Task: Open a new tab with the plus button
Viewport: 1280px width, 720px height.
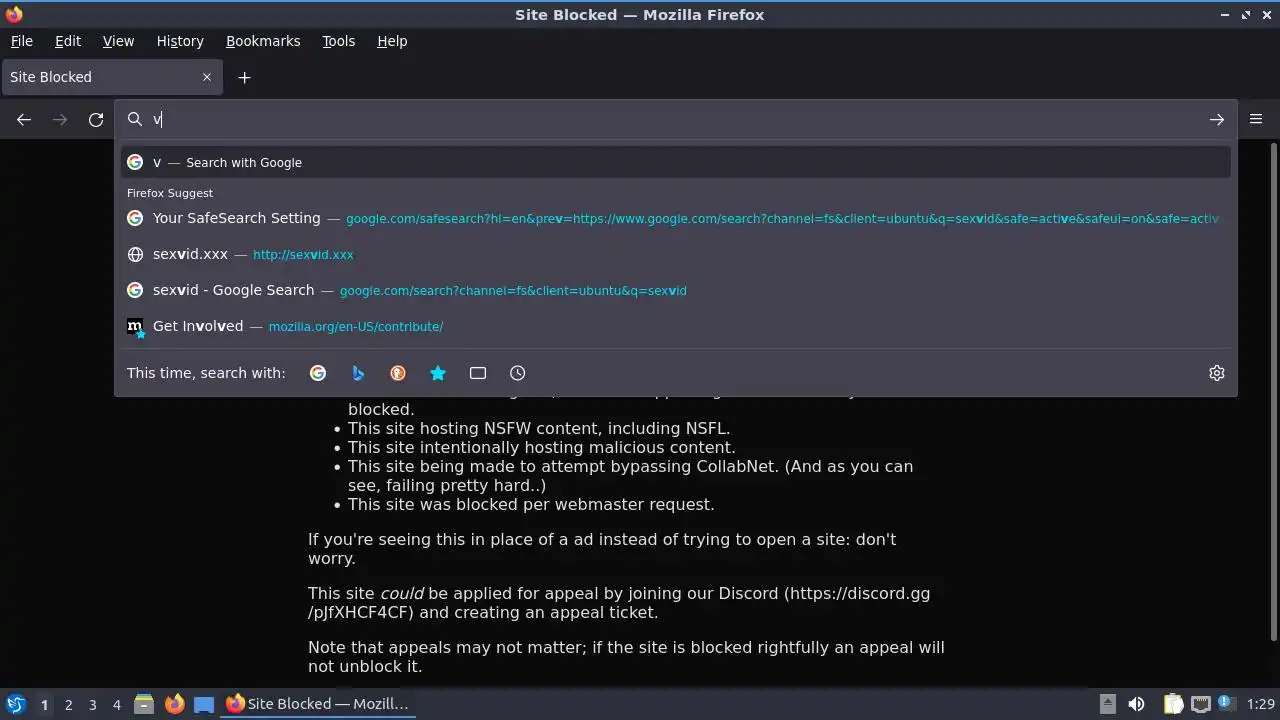Action: [244, 77]
